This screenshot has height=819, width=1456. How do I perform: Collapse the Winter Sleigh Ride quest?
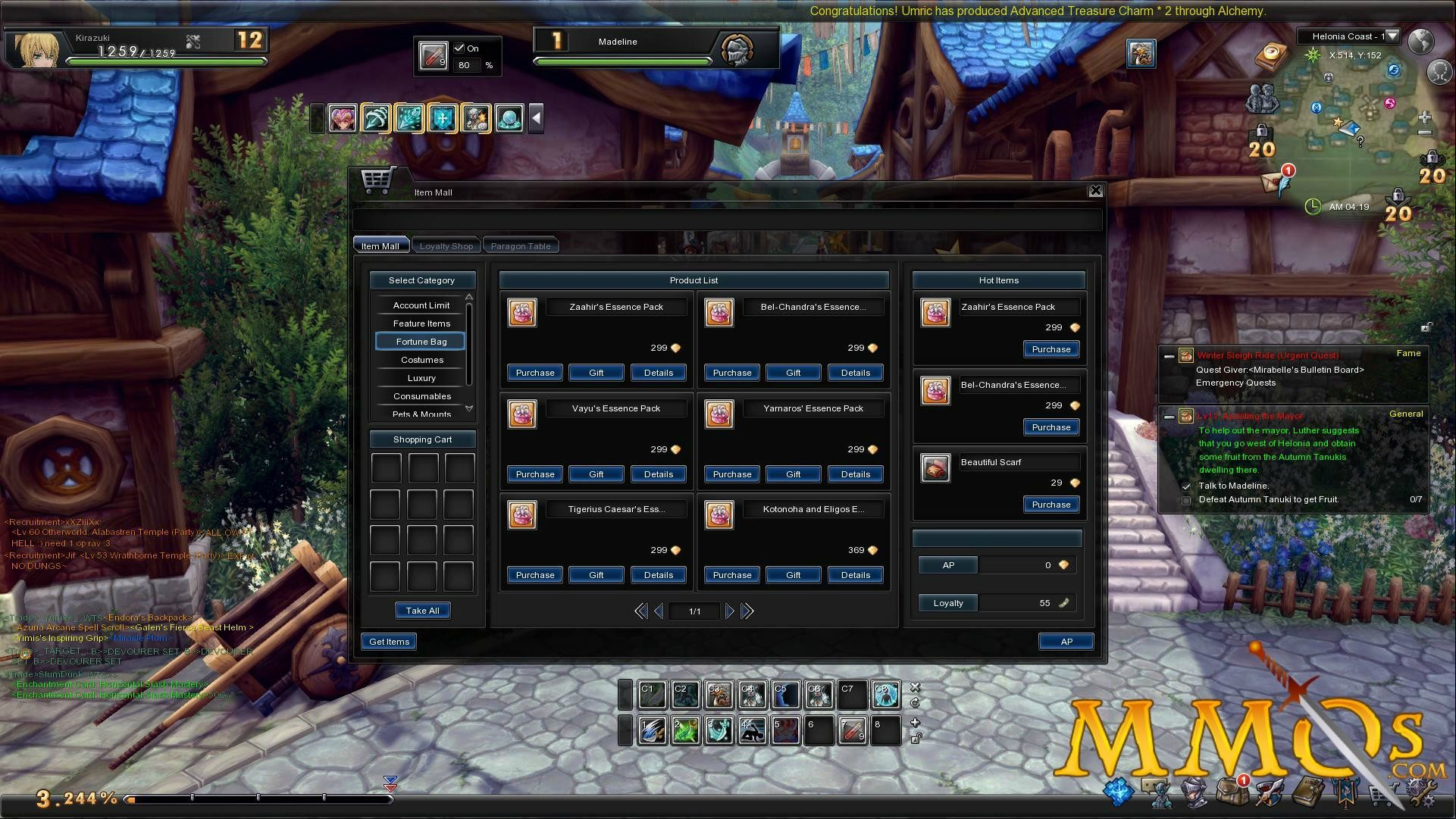click(1169, 355)
